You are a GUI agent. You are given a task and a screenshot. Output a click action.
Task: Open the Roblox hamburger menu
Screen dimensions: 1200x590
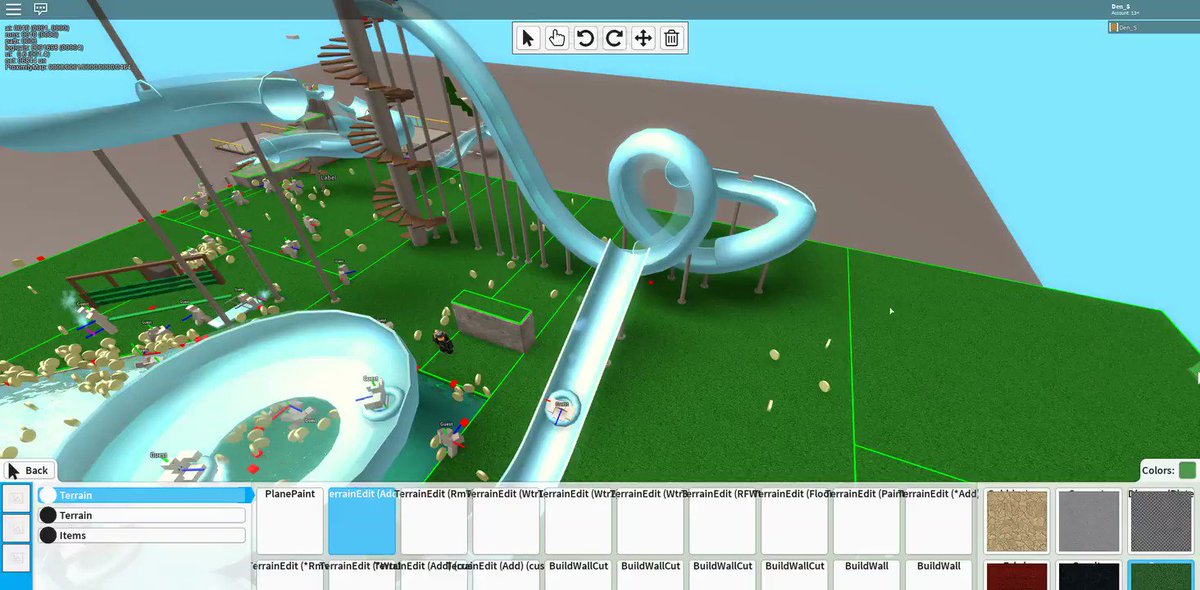[x=13, y=9]
